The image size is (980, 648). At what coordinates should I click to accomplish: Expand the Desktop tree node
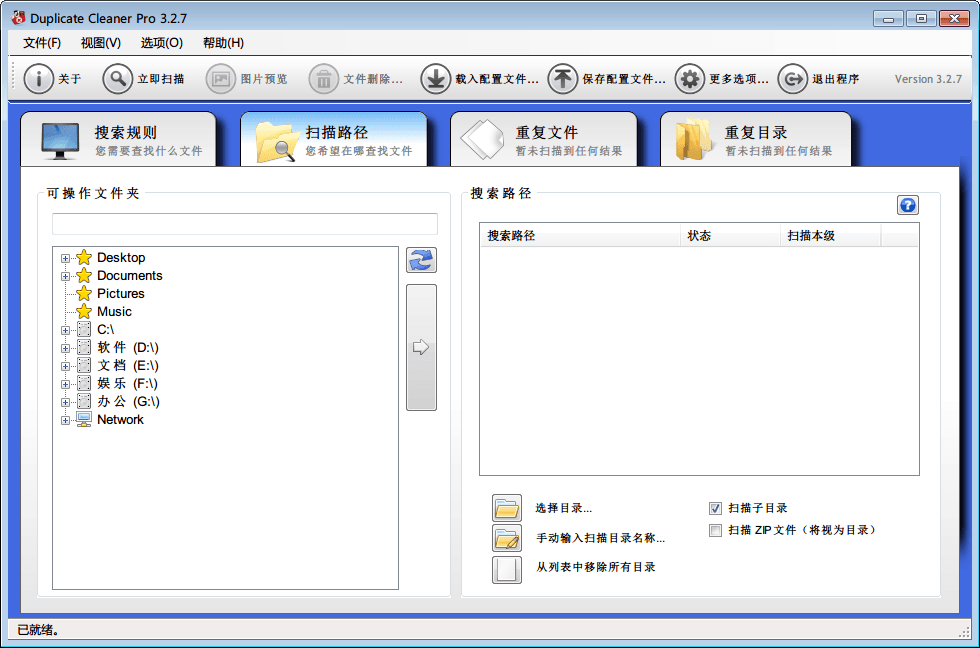point(65,258)
